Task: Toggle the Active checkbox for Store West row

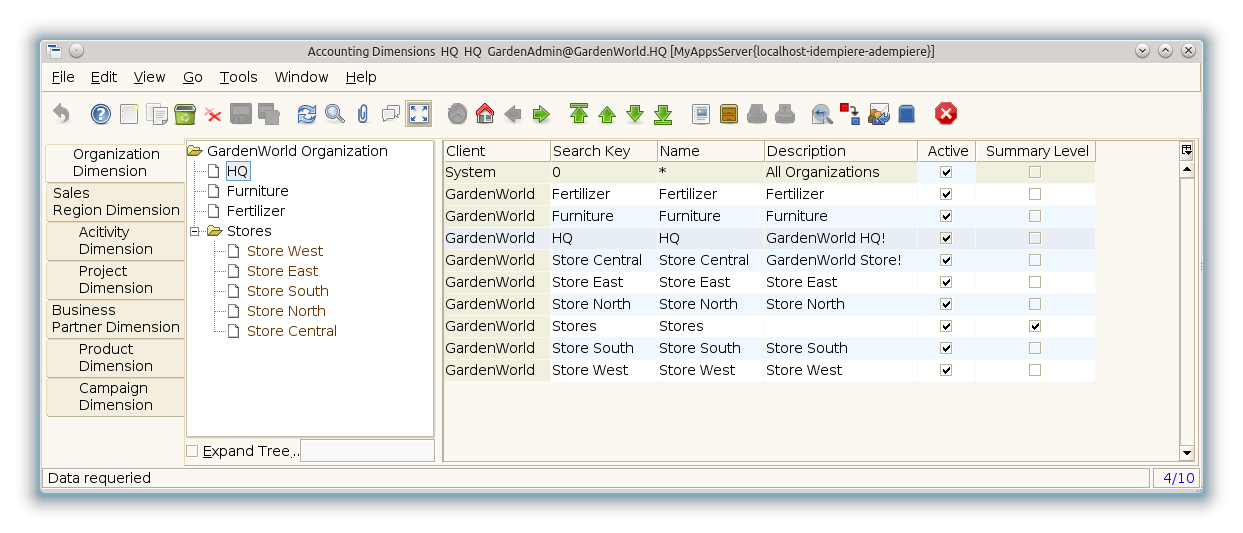Action: click(946, 370)
